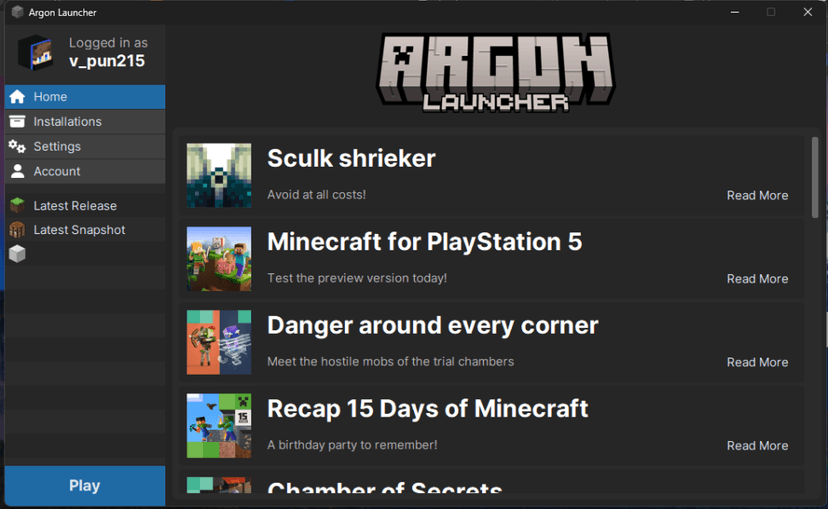Read More about Sculk shrieker
Screen dimensions: 828x509
757,195
